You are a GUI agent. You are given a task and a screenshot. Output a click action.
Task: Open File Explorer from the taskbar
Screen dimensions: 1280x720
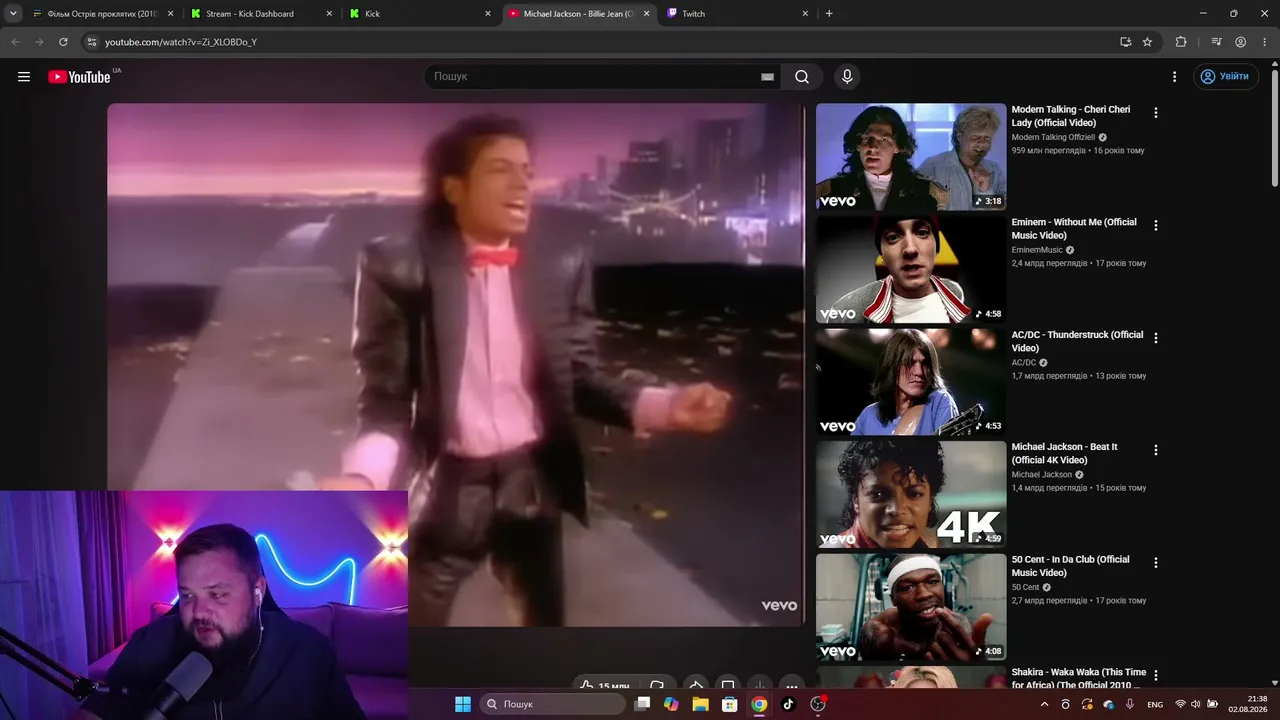(x=700, y=704)
